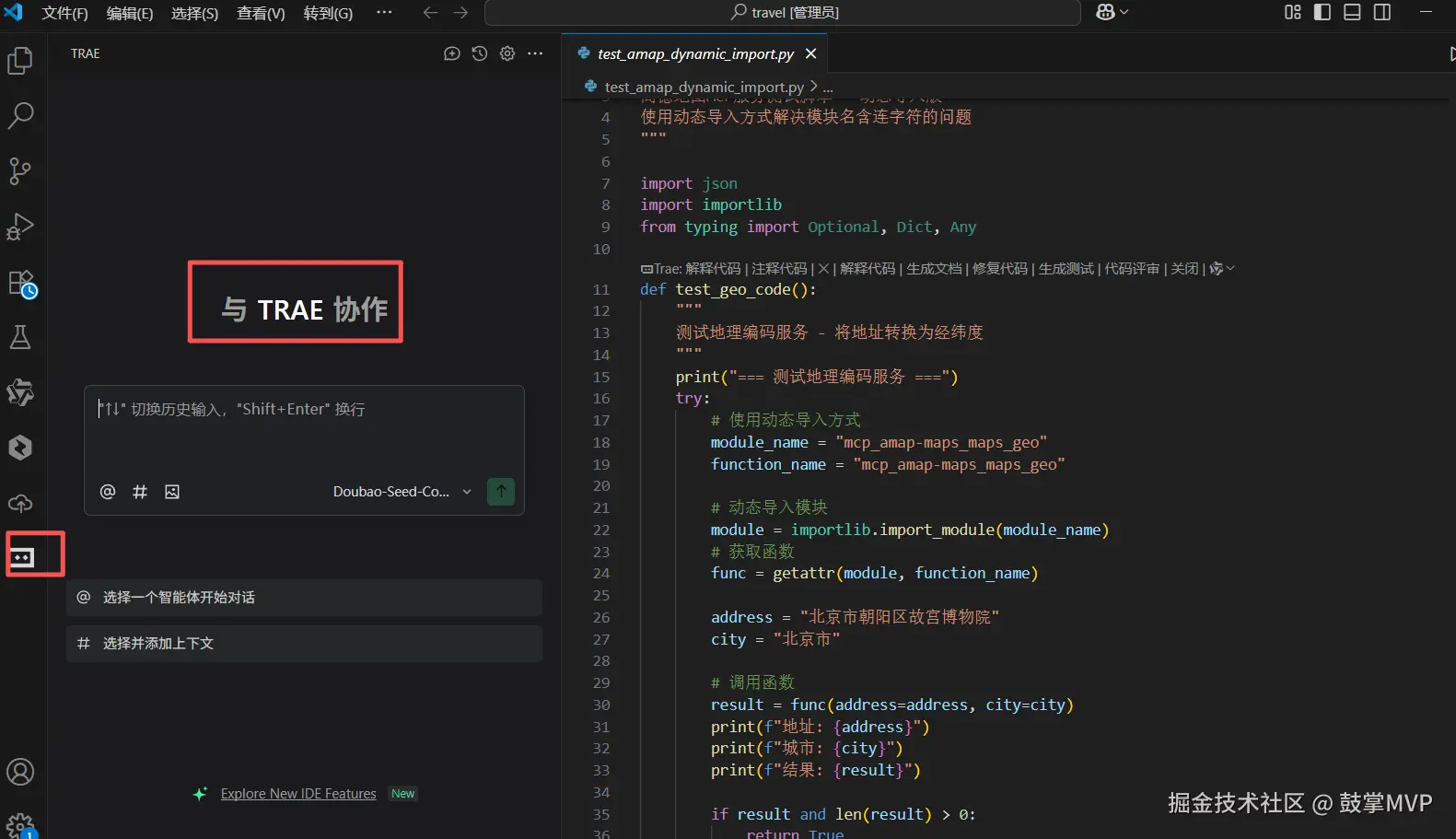The image size is (1456, 839).
Task: Close the test_amap_dynamic_import.py tab
Action: [x=810, y=53]
